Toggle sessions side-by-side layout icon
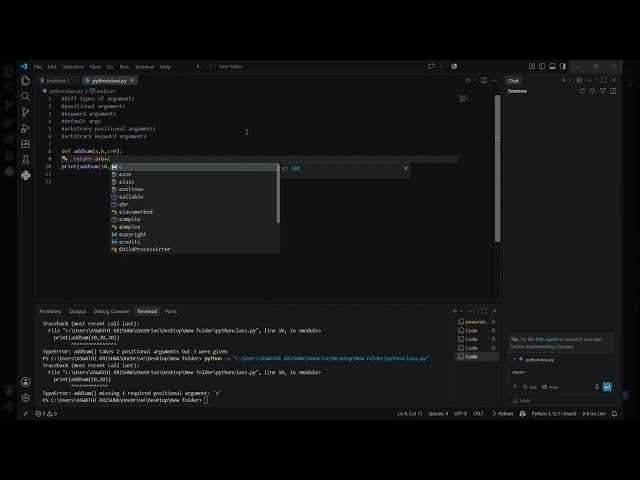Screen dimensions: 640x480 tap(613, 91)
